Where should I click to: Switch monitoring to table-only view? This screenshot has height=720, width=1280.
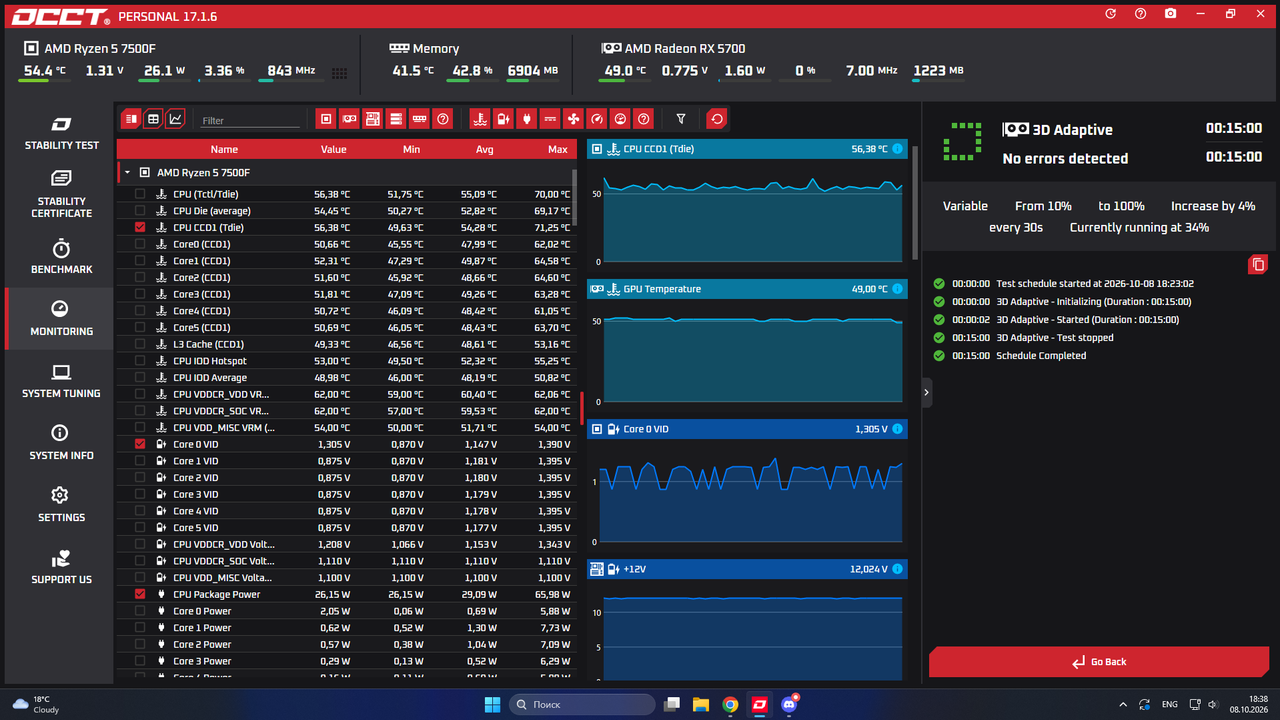tap(153, 119)
